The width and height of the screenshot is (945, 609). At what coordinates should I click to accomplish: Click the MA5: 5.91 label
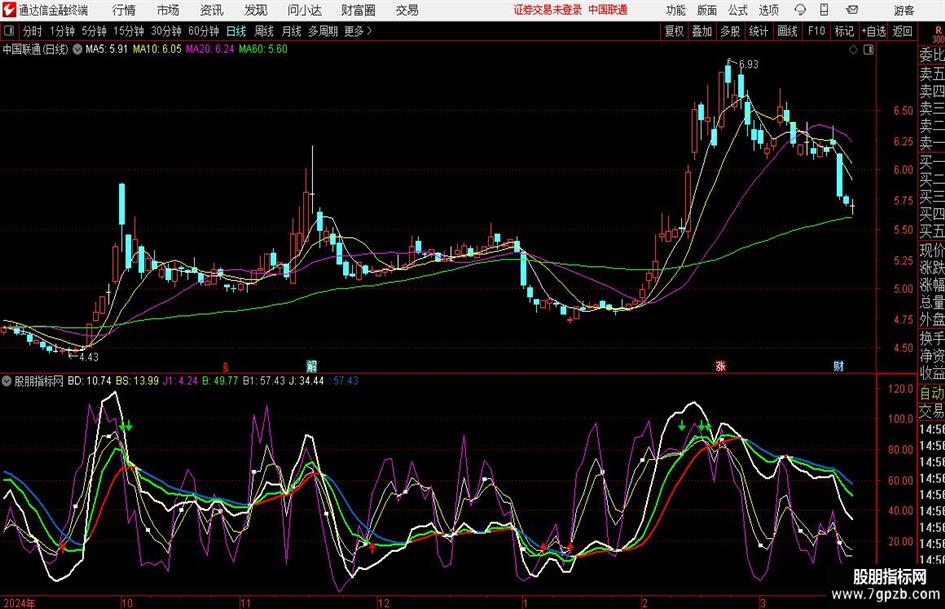[x=107, y=49]
